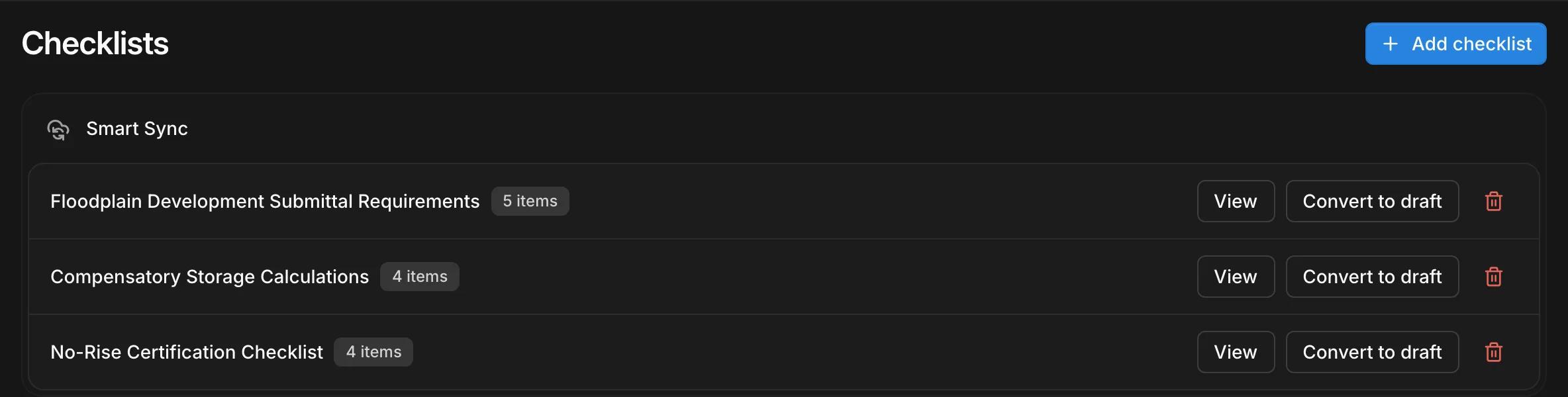Convert Compensatory Storage Calculations to draft
This screenshot has width=1568, height=397.
pos(1372,277)
